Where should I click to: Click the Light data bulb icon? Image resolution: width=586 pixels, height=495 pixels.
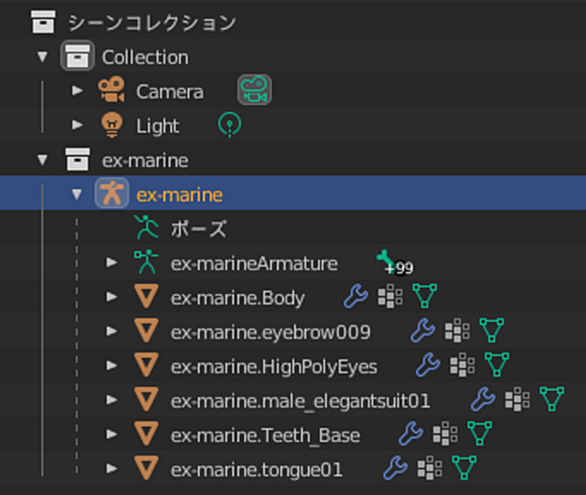point(229,125)
